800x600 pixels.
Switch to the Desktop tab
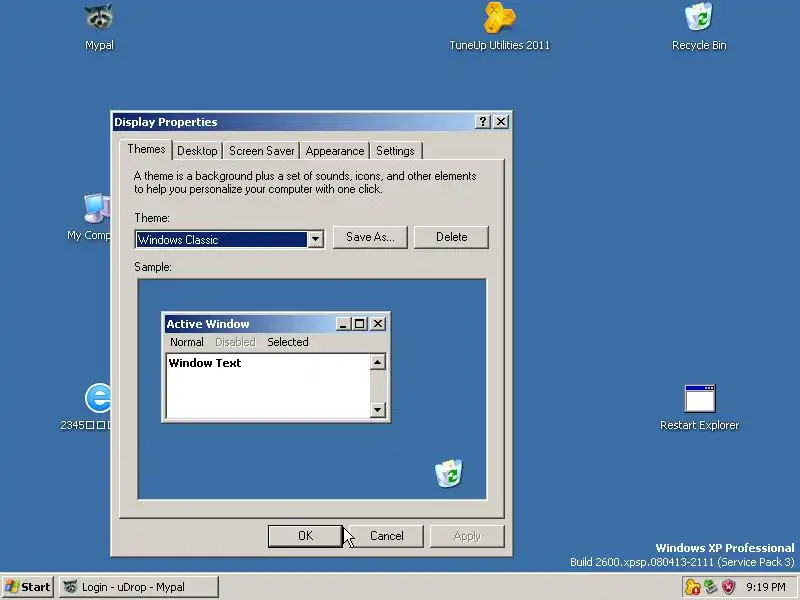point(197,151)
